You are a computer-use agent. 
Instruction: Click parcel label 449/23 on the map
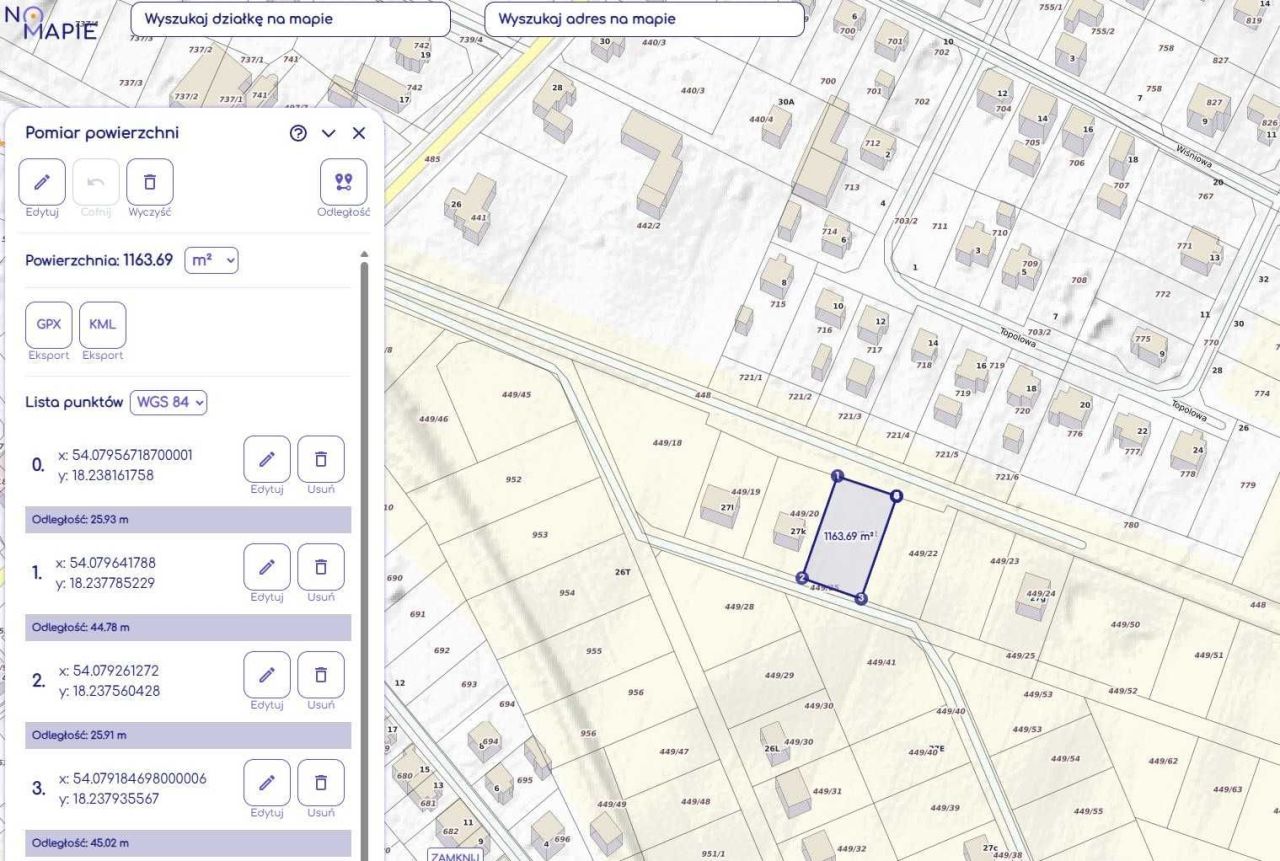point(1005,561)
